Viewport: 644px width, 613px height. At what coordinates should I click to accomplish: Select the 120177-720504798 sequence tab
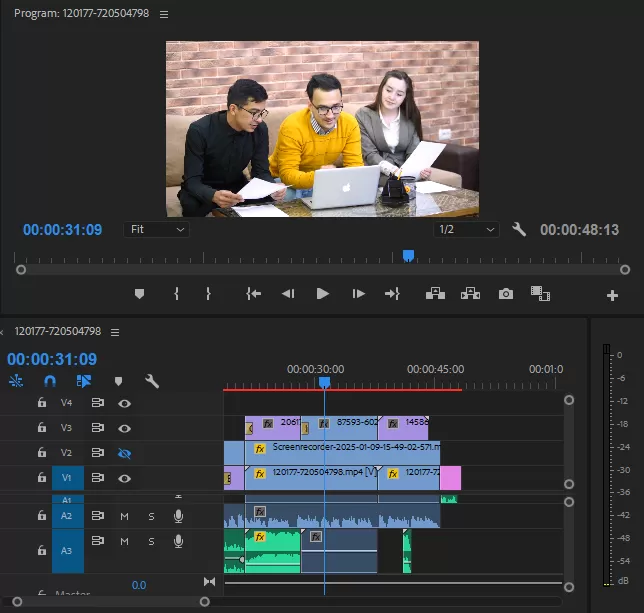(x=58, y=331)
